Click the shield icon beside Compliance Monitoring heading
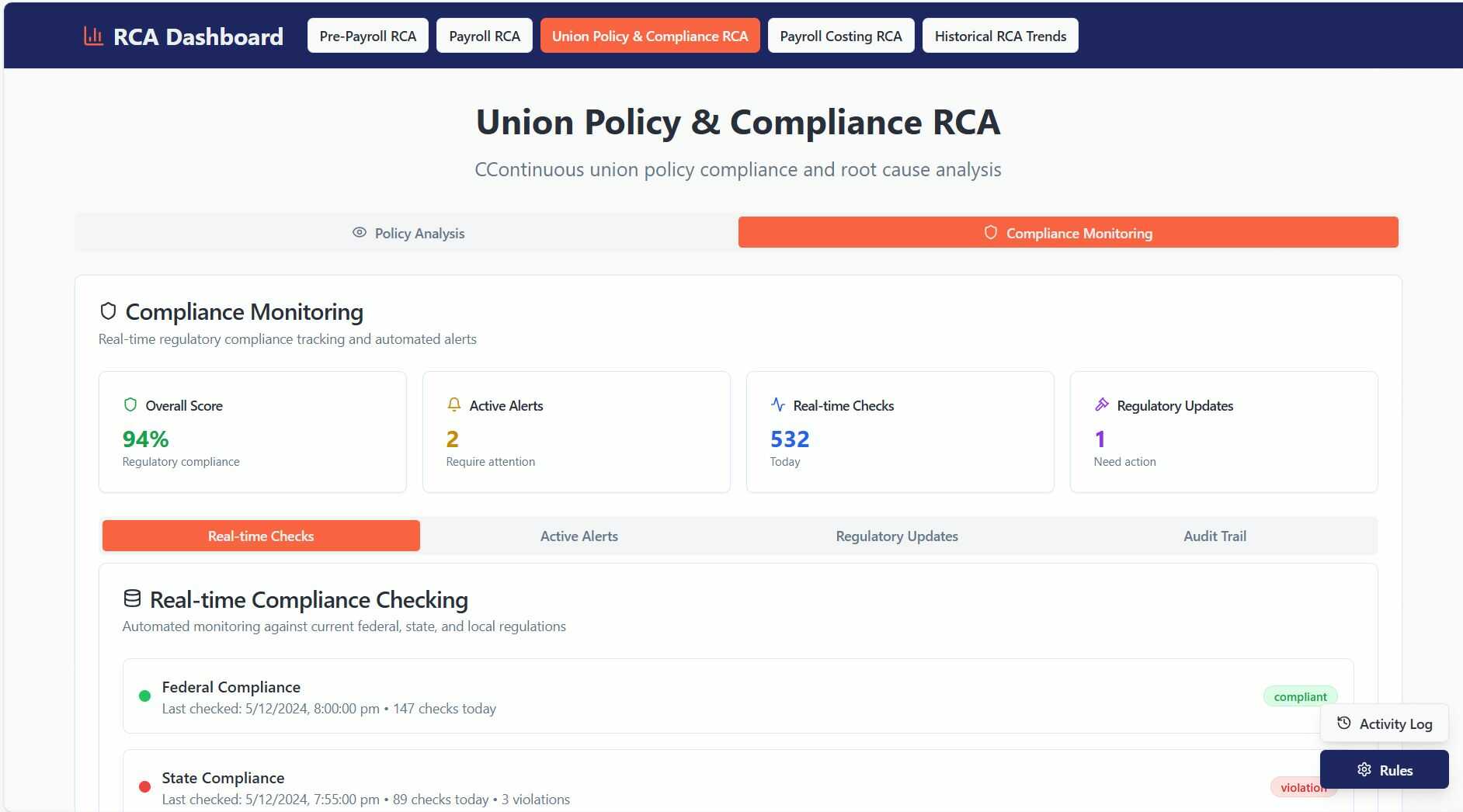The height and width of the screenshot is (812, 1463). [108, 311]
